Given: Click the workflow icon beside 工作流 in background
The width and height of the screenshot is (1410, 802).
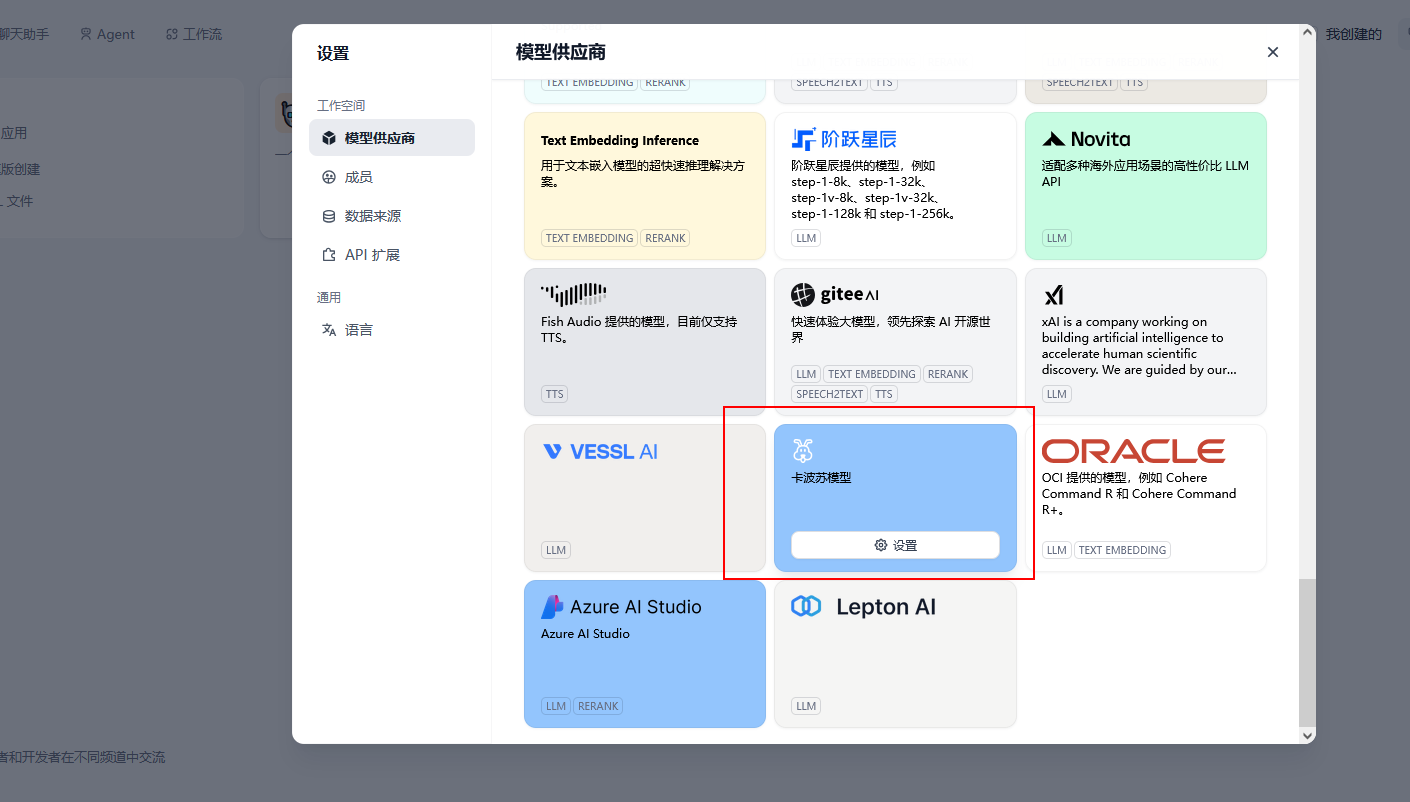Looking at the screenshot, I should (x=172, y=34).
